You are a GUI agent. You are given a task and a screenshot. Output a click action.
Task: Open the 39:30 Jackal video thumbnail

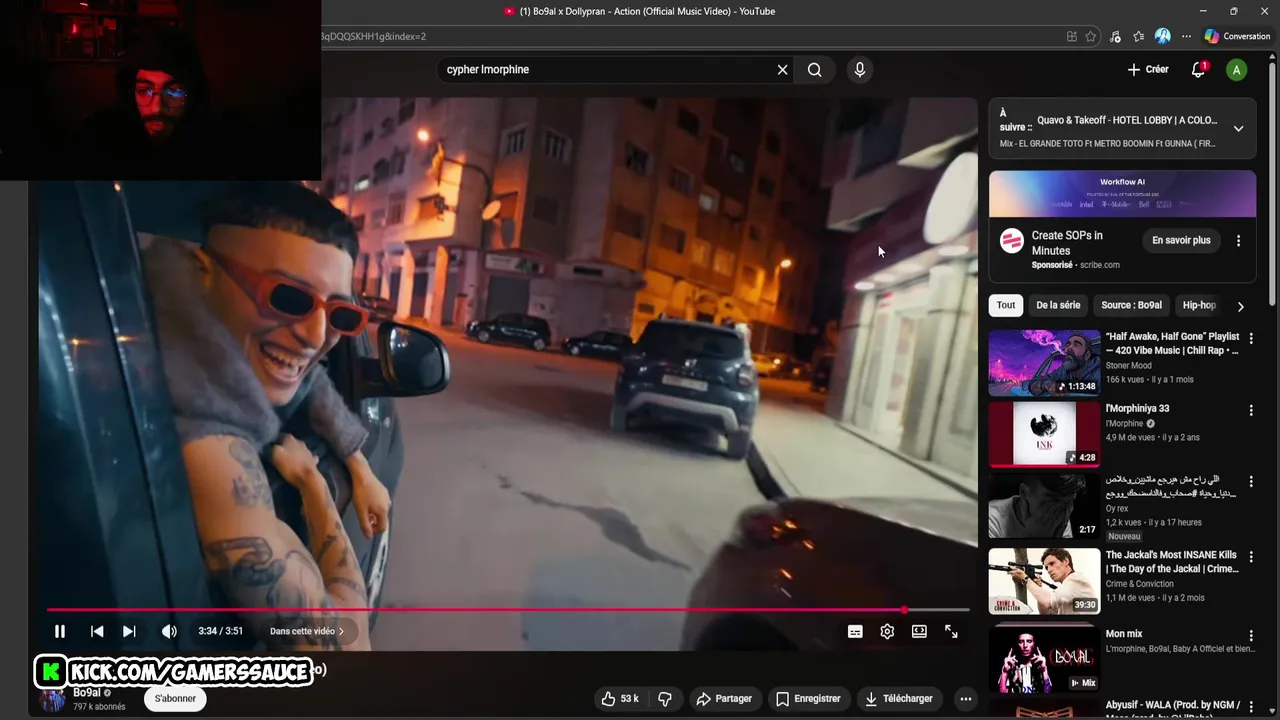1044,580
